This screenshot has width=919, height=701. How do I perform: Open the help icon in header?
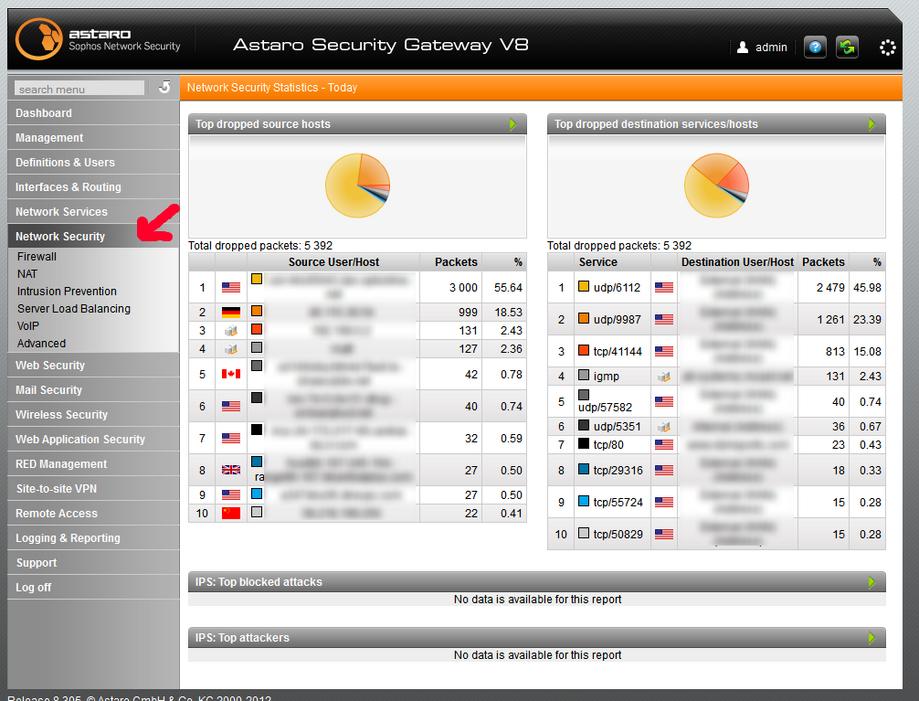point(815,47)
